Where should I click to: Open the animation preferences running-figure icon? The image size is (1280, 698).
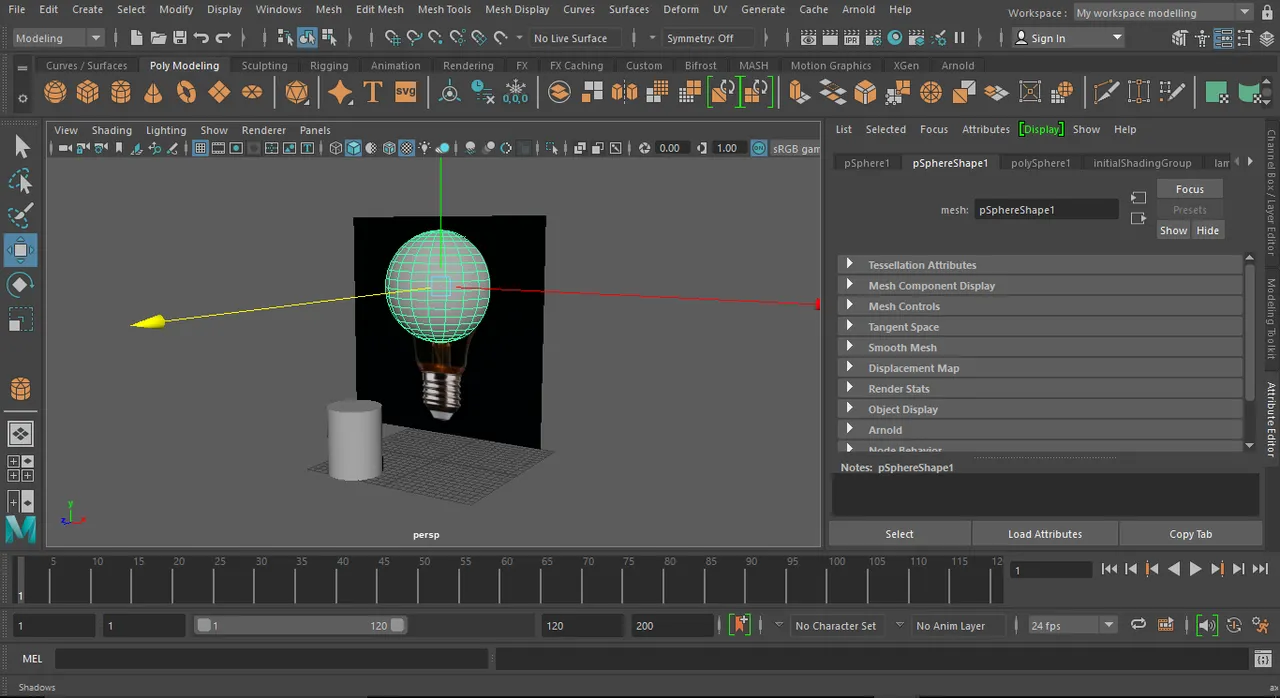1259,626
